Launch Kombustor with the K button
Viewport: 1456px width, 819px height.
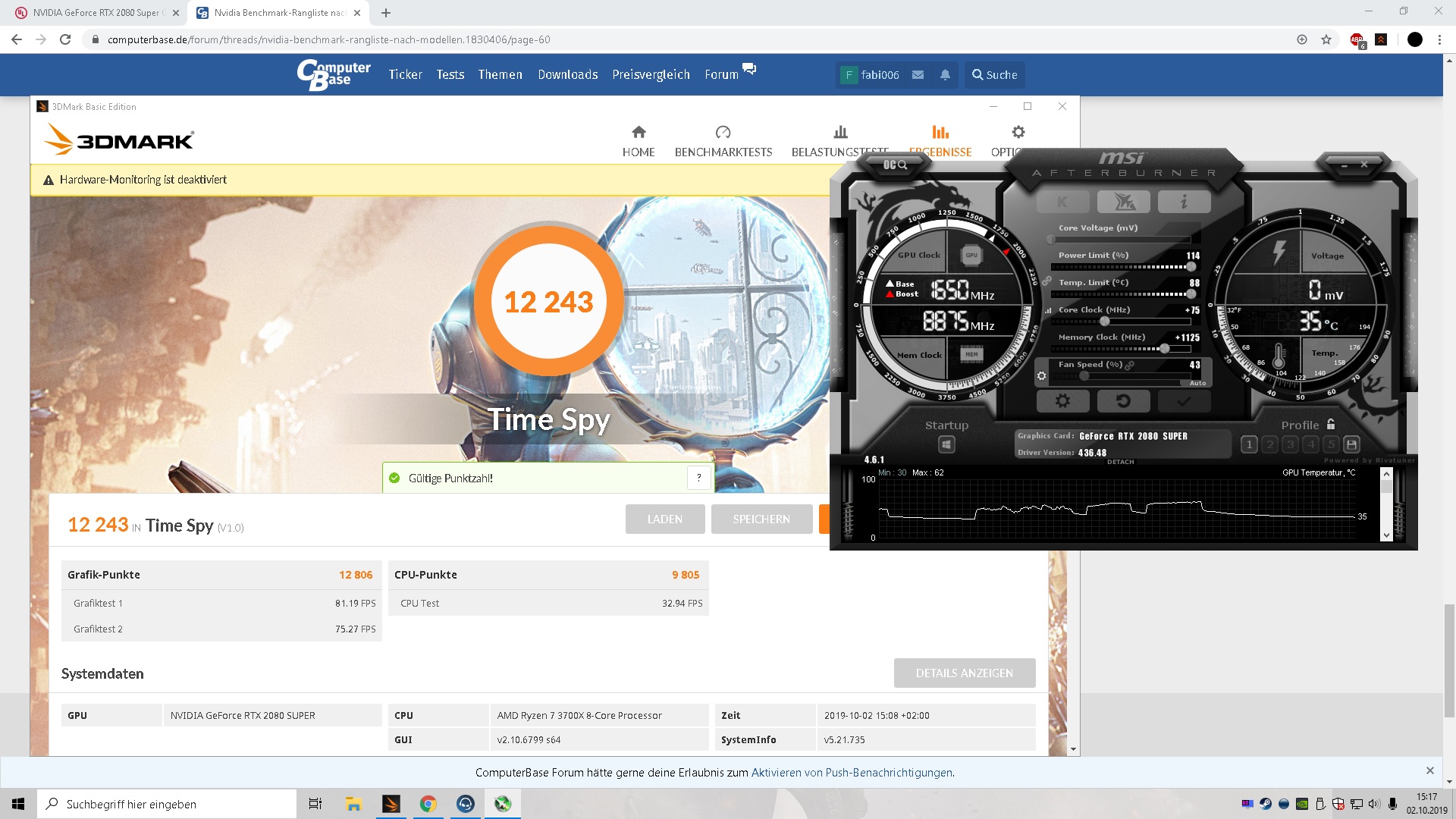(x=1062, y=202)
